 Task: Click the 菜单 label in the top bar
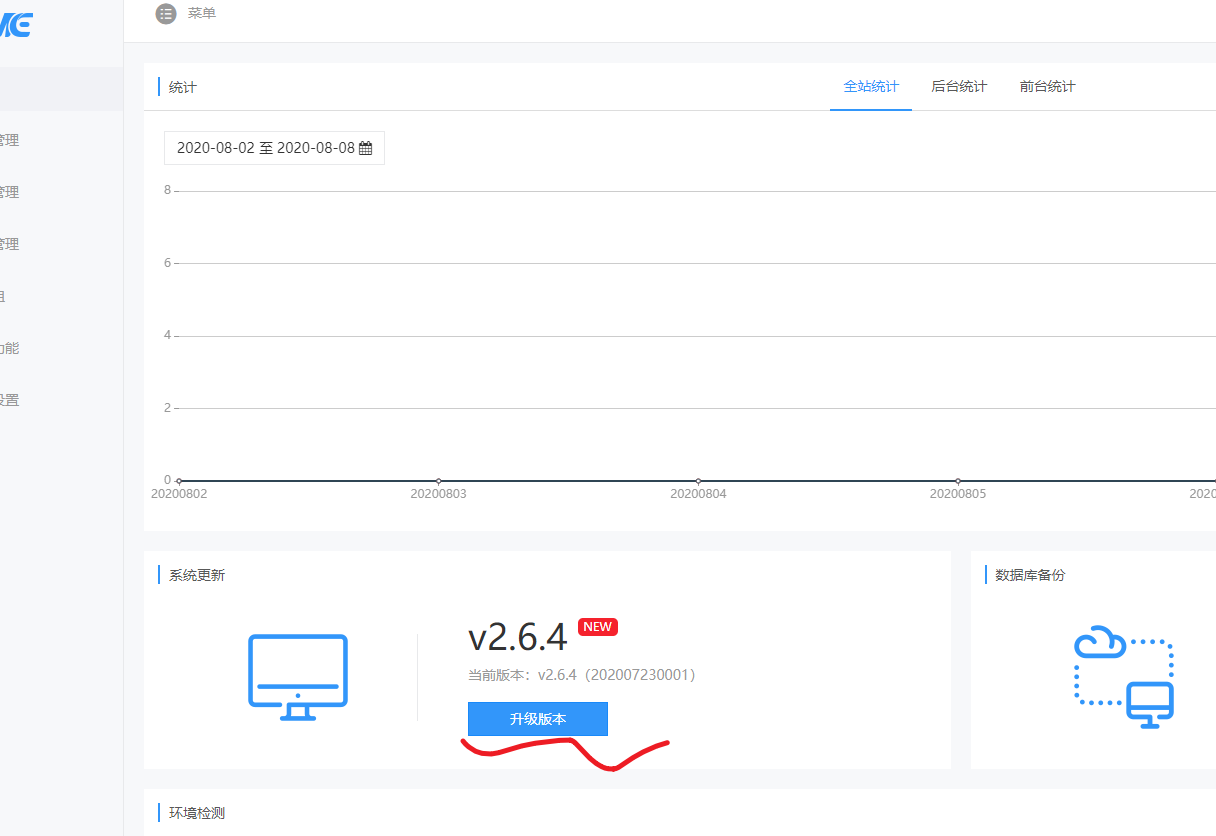pos(202,14)
